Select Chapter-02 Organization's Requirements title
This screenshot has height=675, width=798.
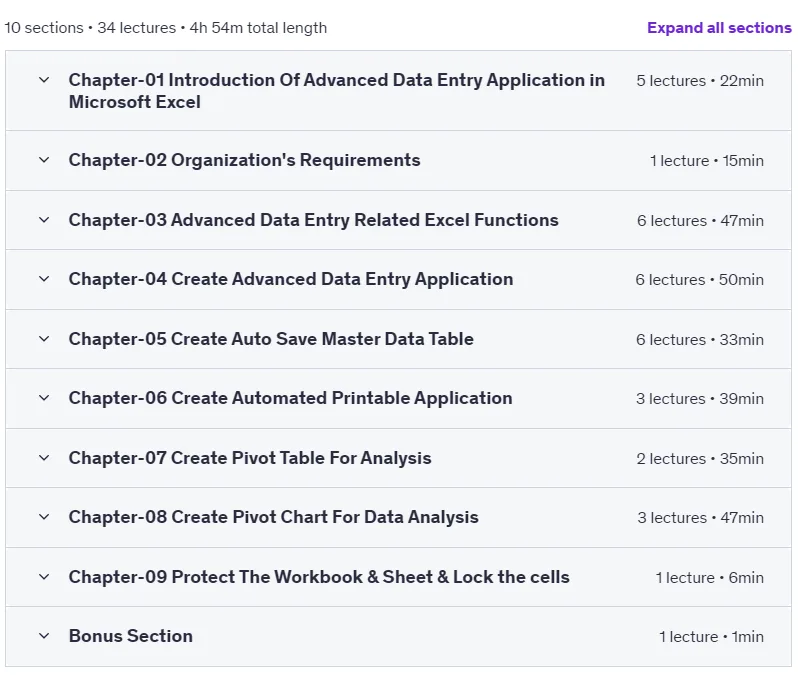244,160
